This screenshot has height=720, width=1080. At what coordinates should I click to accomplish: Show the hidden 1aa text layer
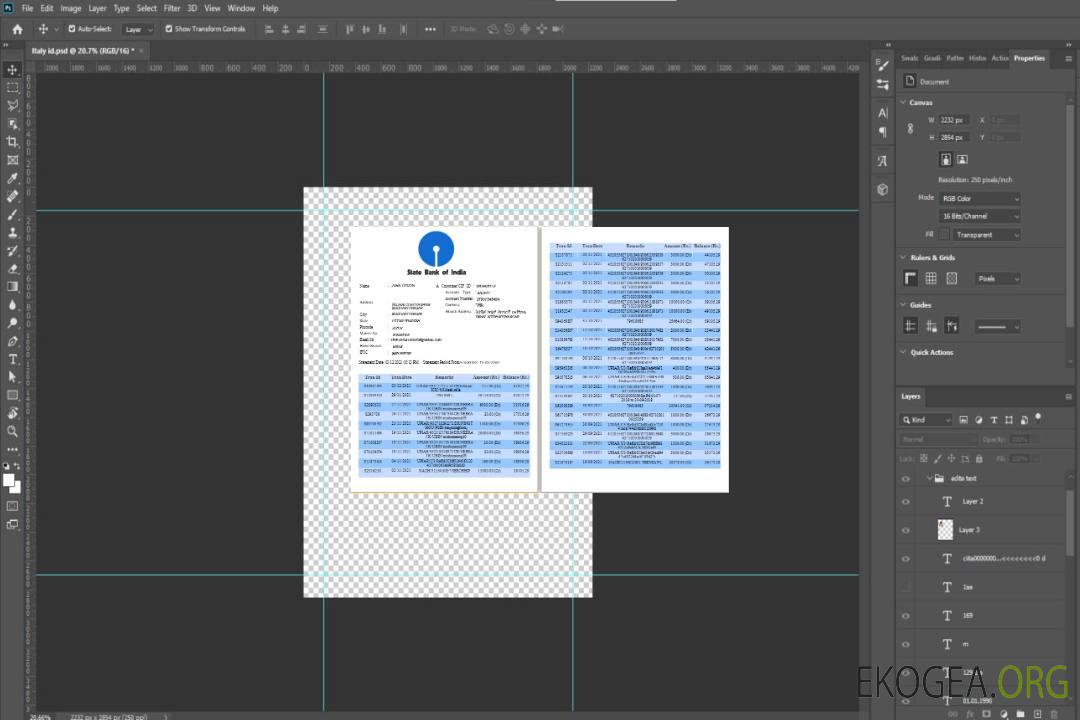906,587
